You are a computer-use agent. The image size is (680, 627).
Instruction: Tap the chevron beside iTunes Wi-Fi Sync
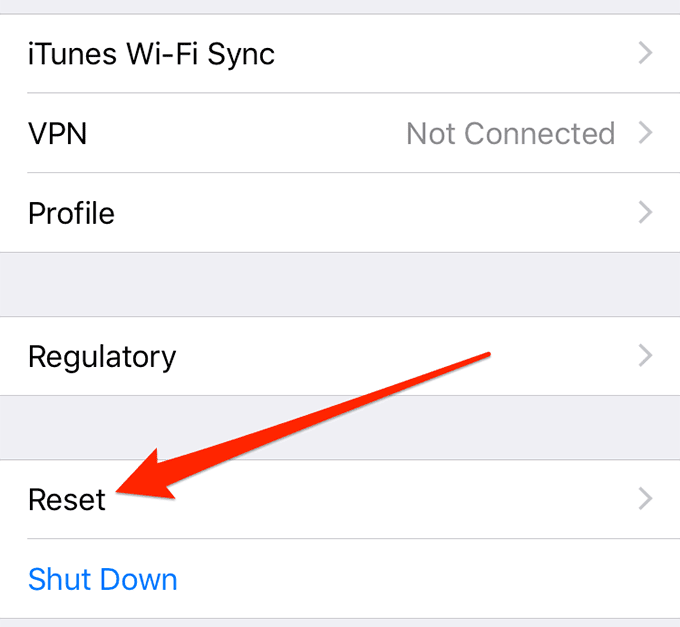pyautogui.click(x=645, y=54)
